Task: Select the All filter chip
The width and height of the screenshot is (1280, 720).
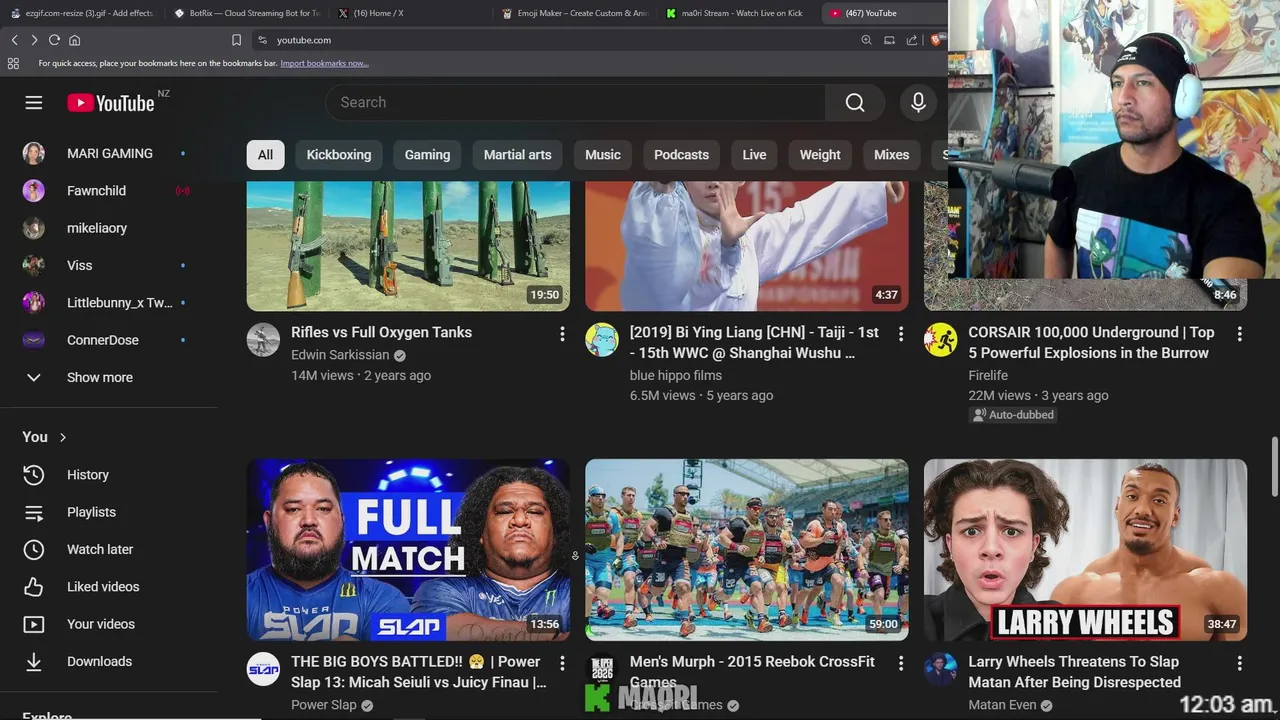Action: tap(265, 155)
